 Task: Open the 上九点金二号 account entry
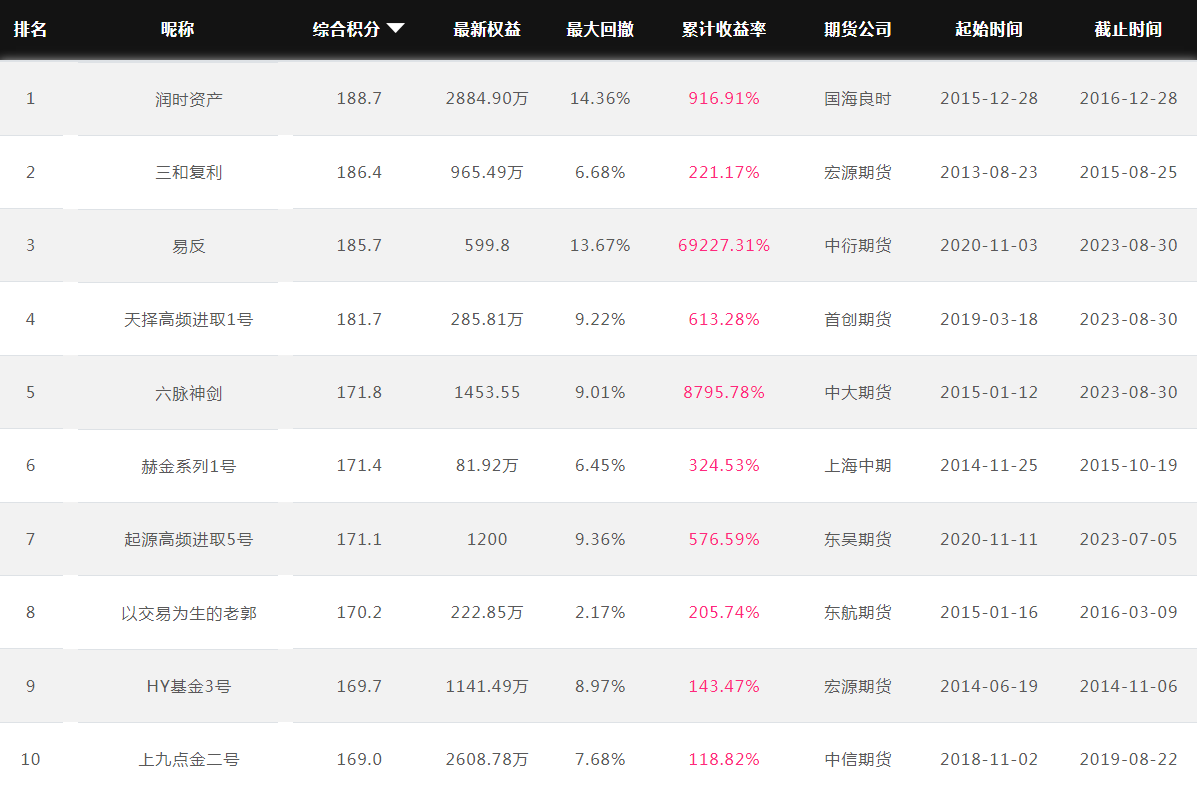(x=189, y=759)
